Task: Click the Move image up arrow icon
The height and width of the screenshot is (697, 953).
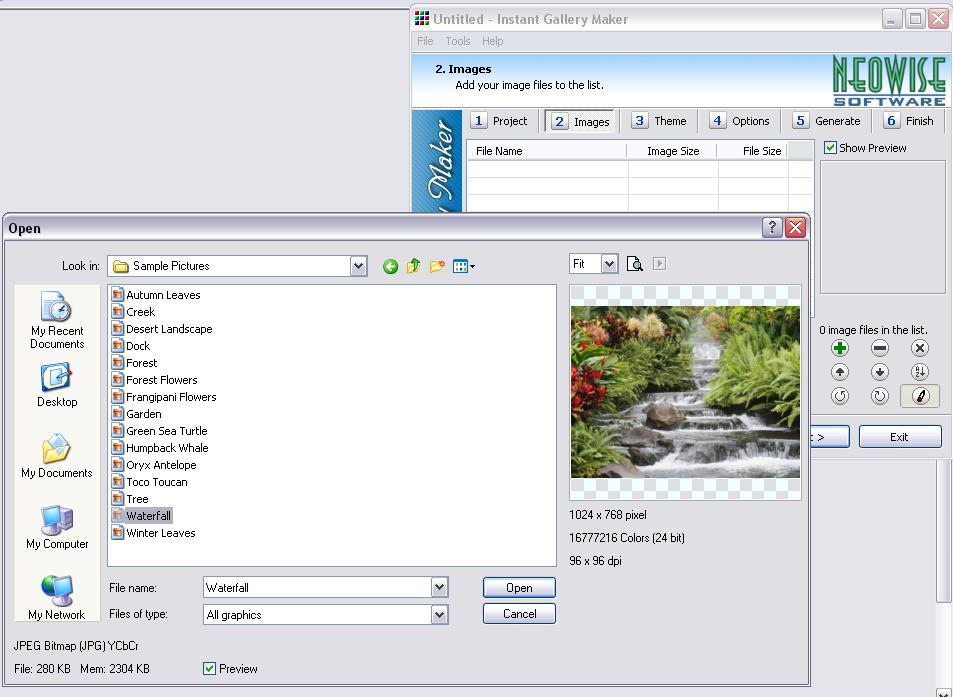Action: [840, 371]
